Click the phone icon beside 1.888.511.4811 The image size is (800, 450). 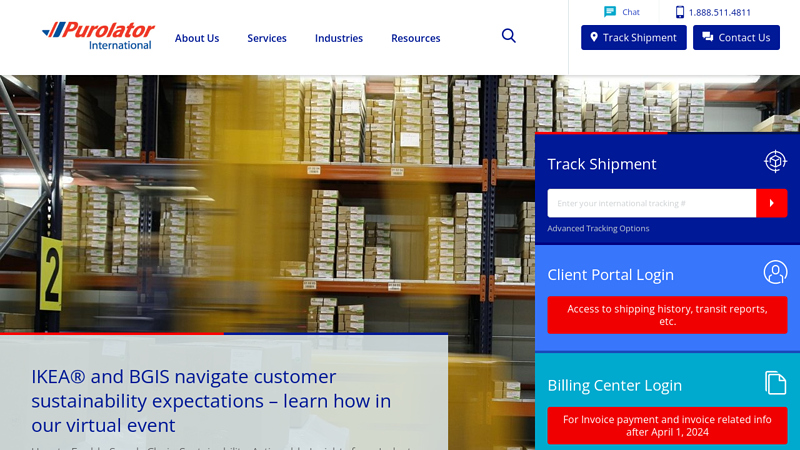click(x=680, y=12)
